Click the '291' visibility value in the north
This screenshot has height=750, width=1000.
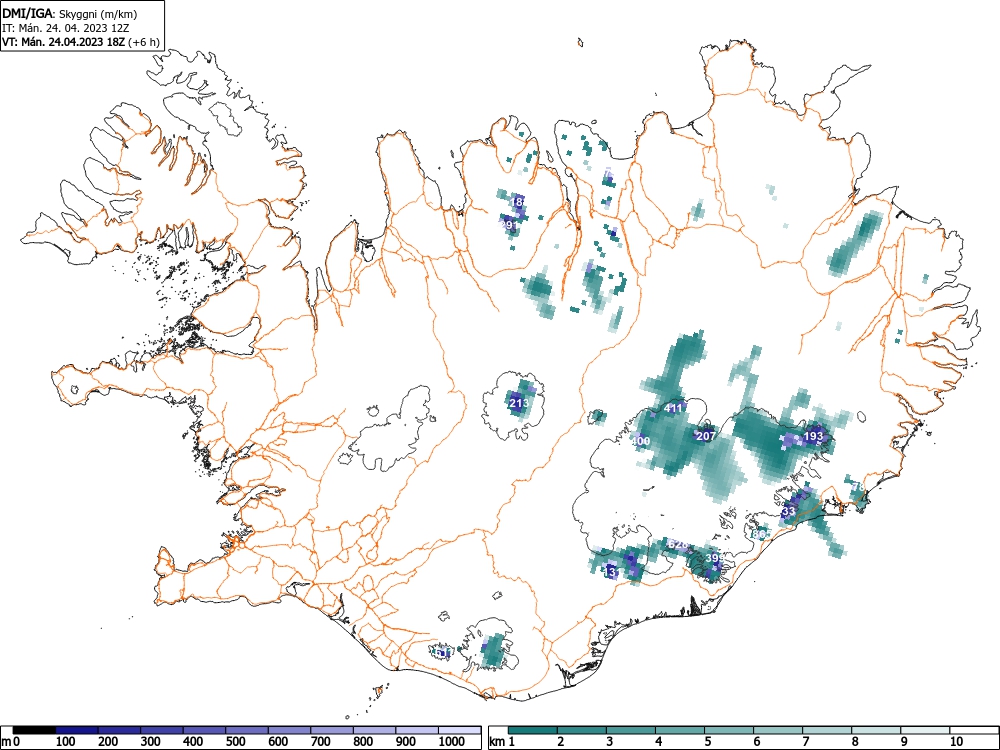(x=510, y=225)
